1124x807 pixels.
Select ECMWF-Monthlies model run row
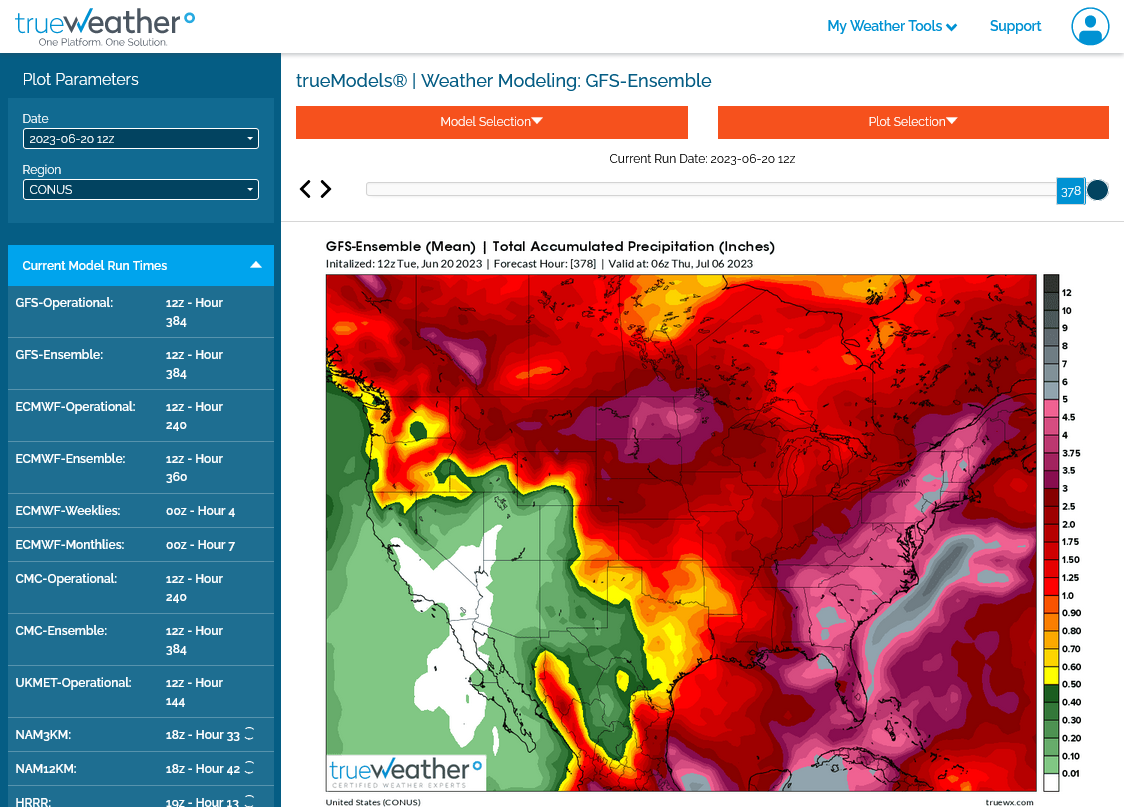click(x=140, y=545)
